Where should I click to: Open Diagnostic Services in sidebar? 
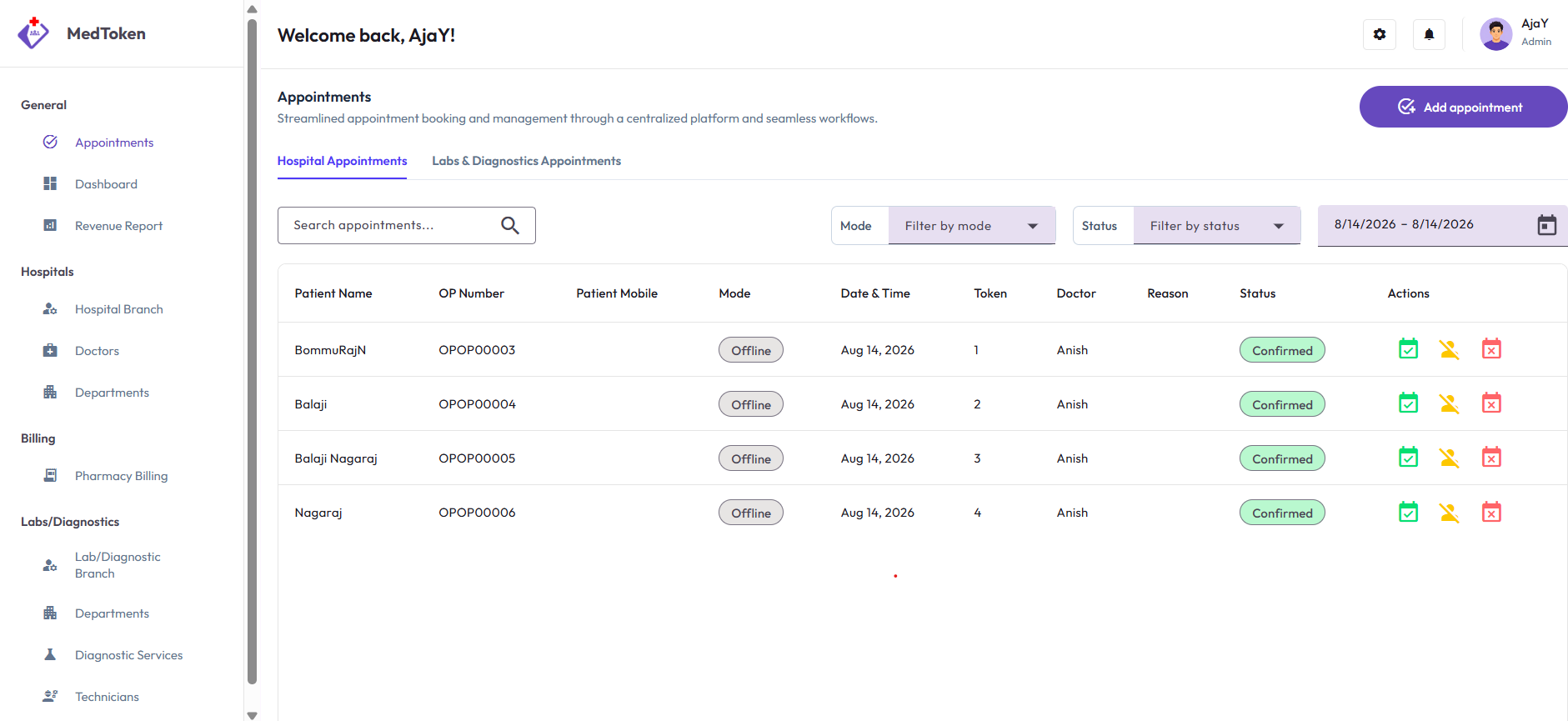tap(128, 655)
